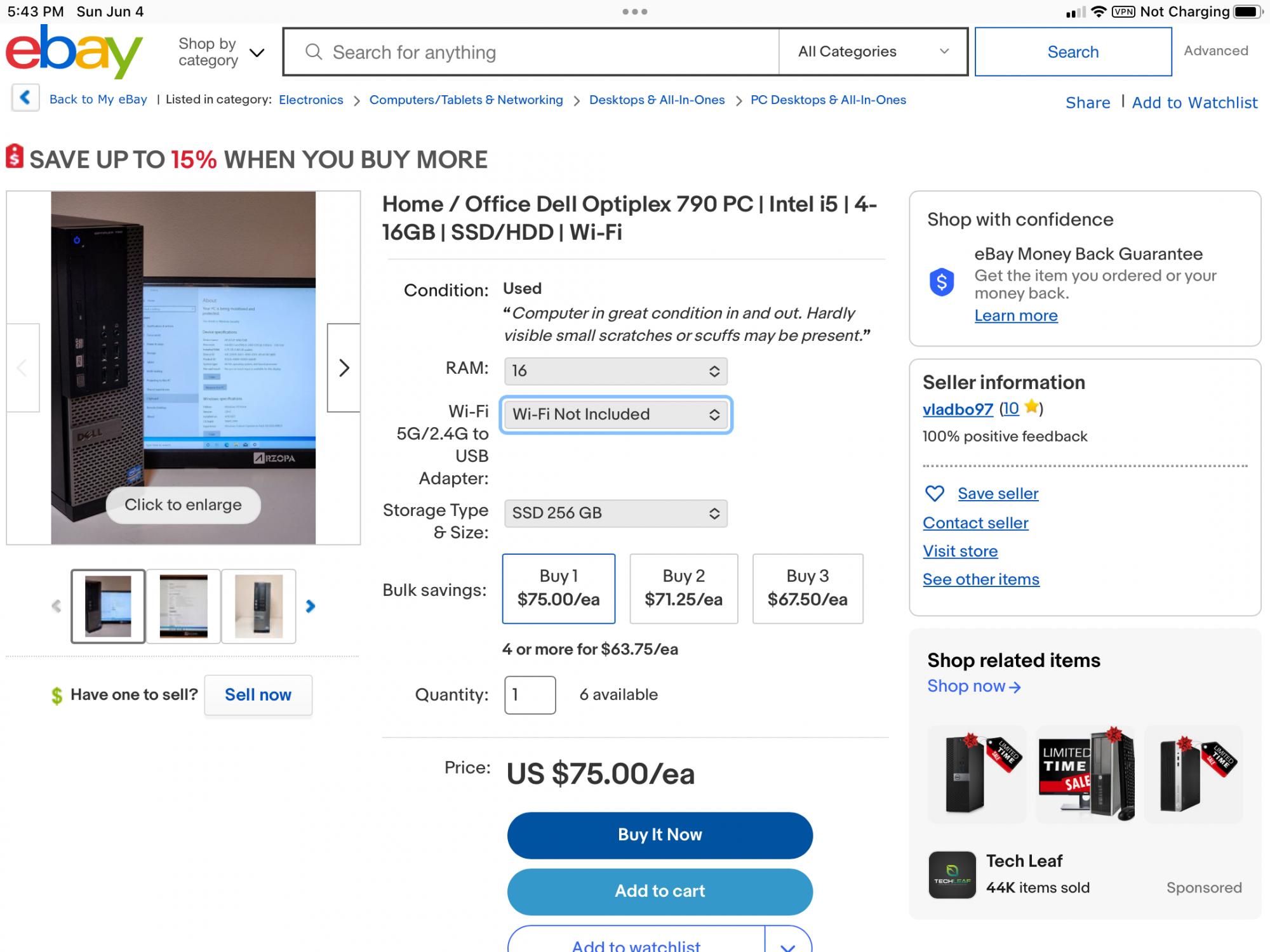Go to Electronics breadcrumb category
This screenshot has width=1270, height=952.
tap(311, 100)
